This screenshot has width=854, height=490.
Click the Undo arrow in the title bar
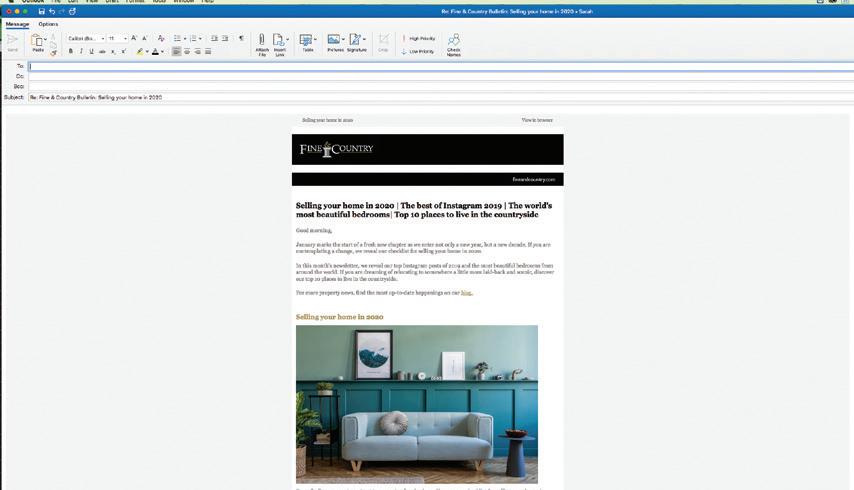point(52,11)
